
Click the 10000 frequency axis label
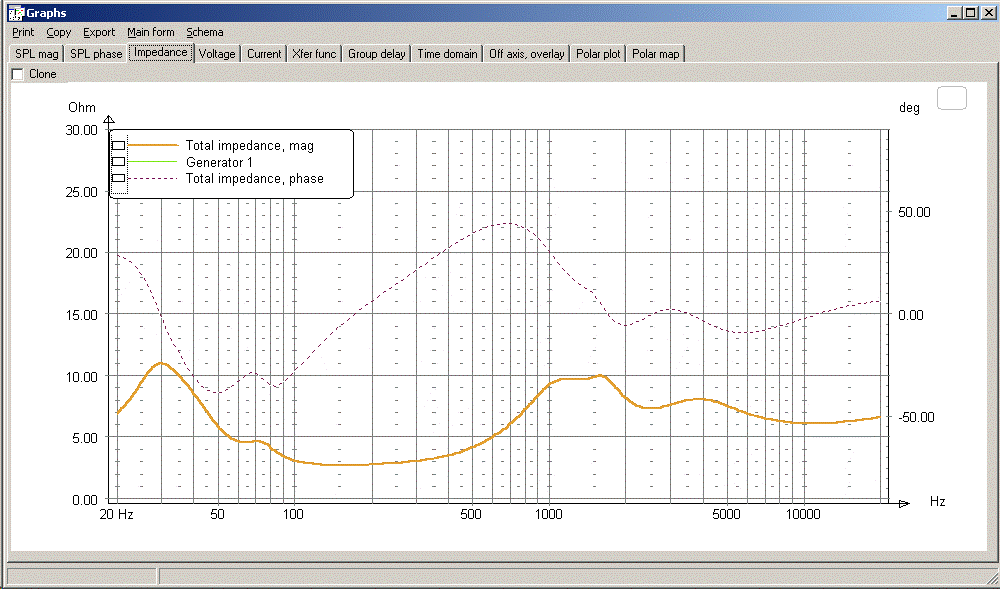point(803,514)
